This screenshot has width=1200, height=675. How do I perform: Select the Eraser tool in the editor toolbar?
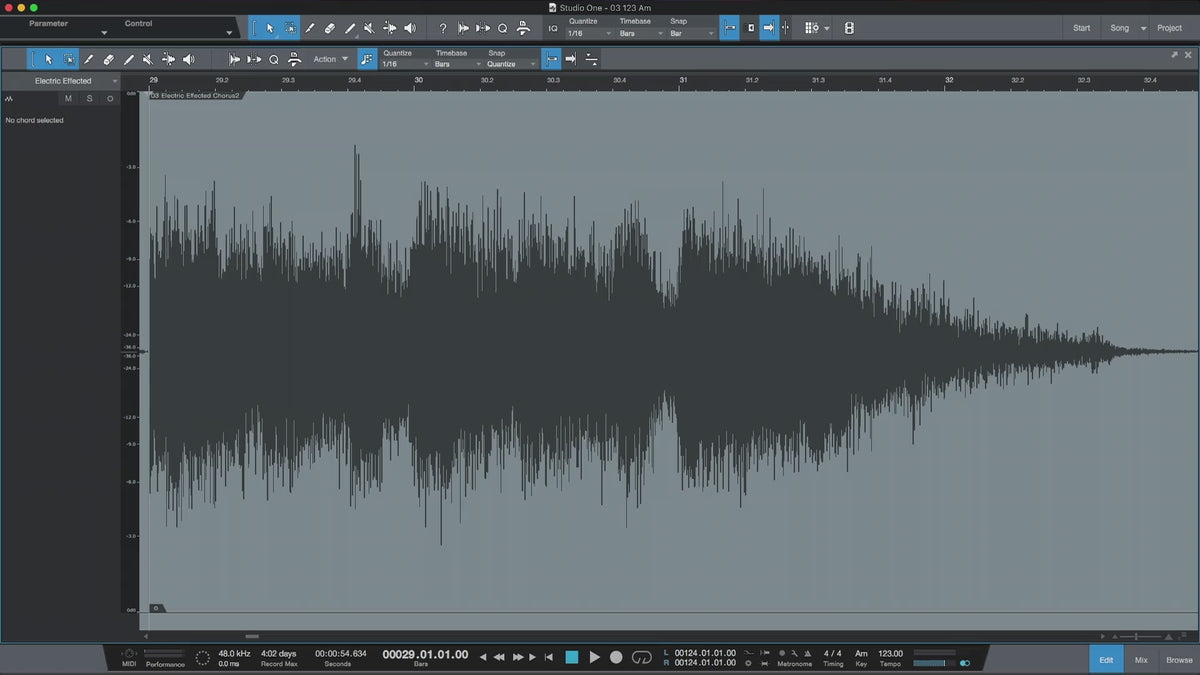(x=108, y=59)
